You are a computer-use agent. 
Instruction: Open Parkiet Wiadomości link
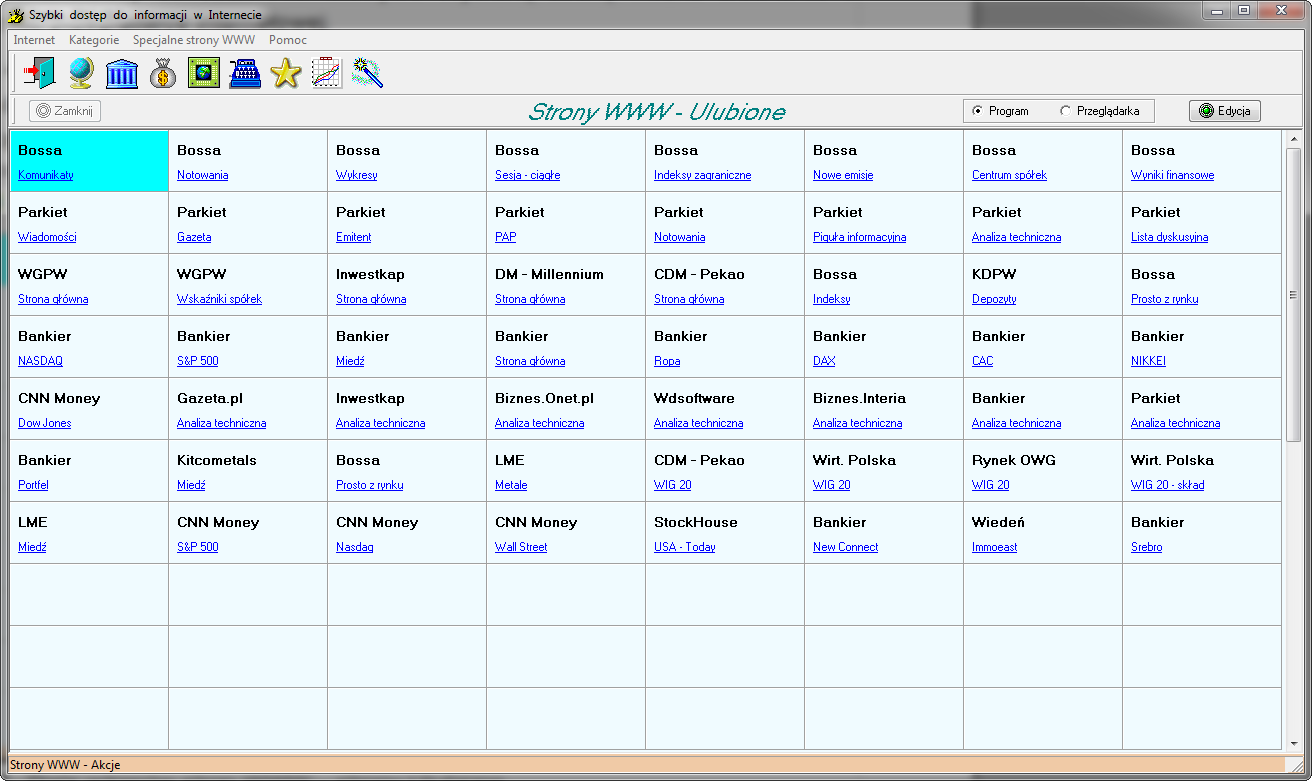pos(47,237)
